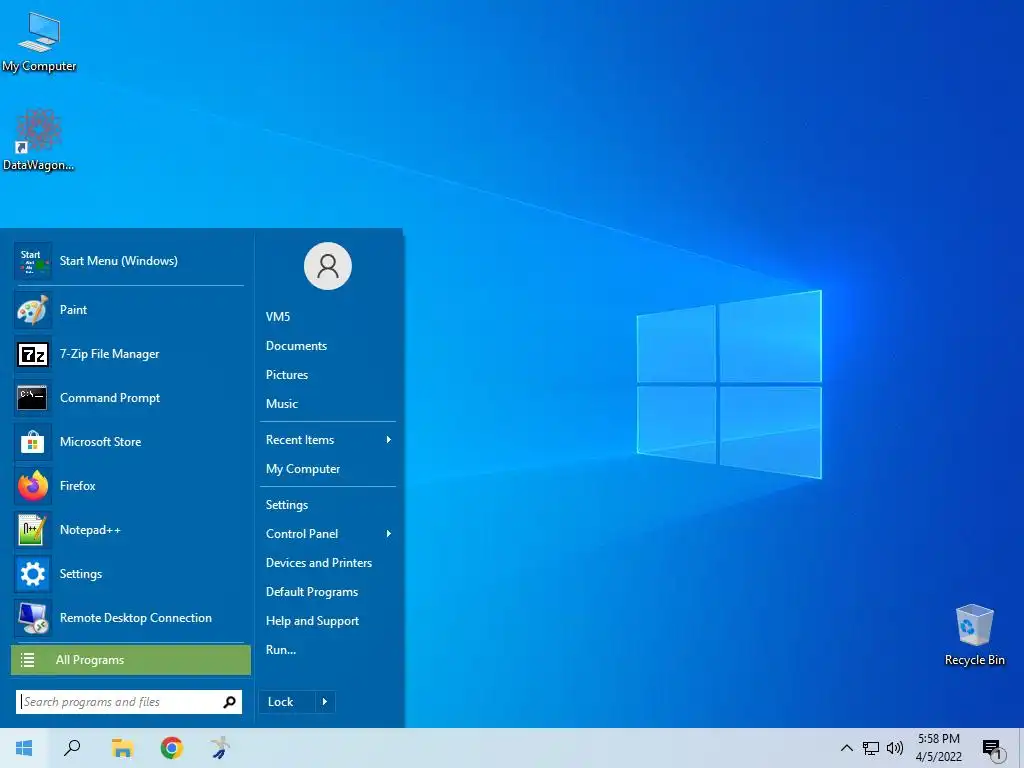
Task: Select the Recycle Bin icon
Action: tap(974, 635)
